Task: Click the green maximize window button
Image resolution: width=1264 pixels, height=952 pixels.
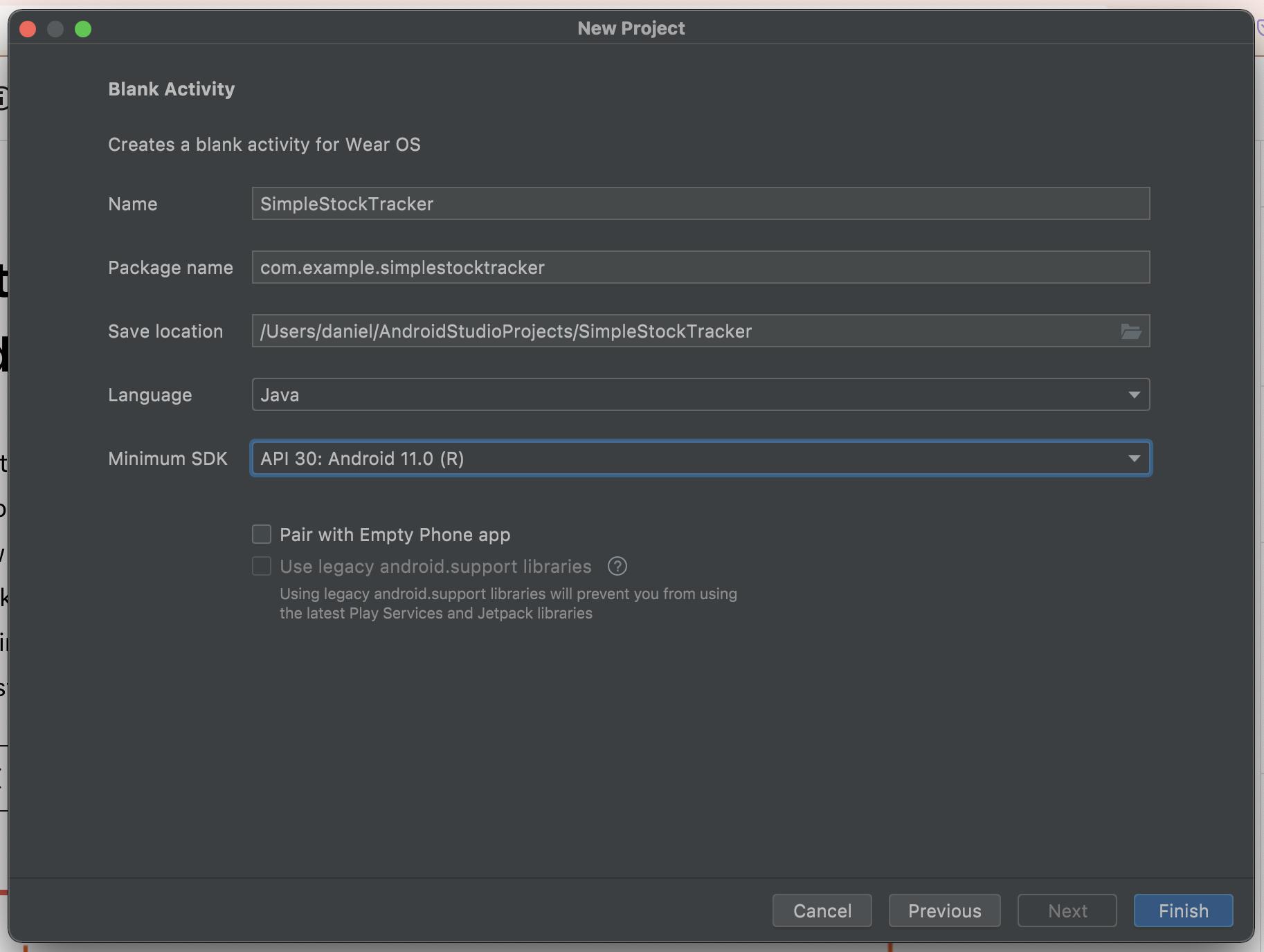Action: click(x=83, y=29)
